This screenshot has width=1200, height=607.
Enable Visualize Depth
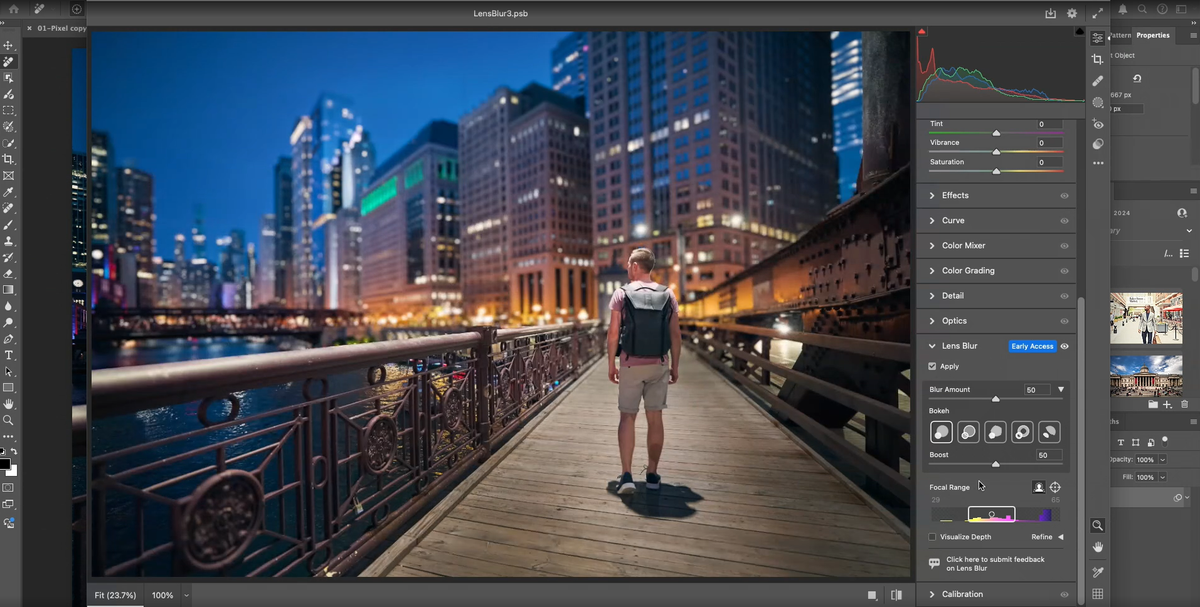click(932, 536)
